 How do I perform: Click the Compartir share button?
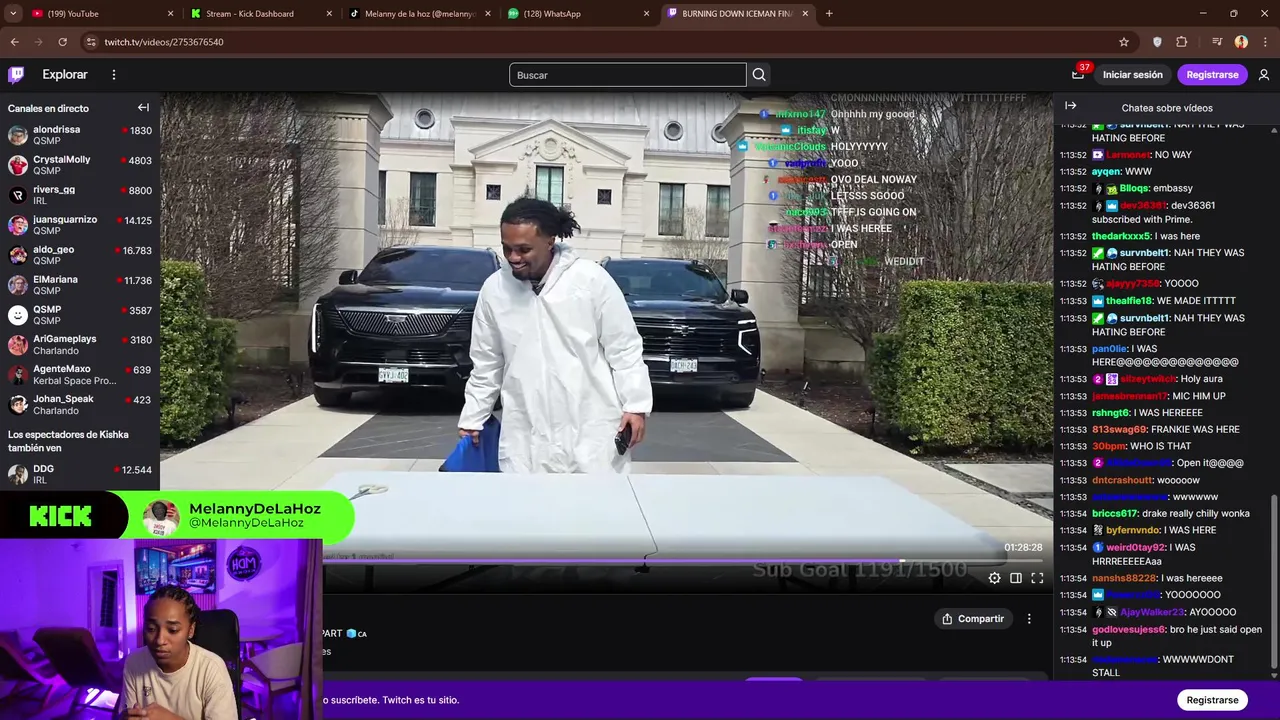point(972,619)
